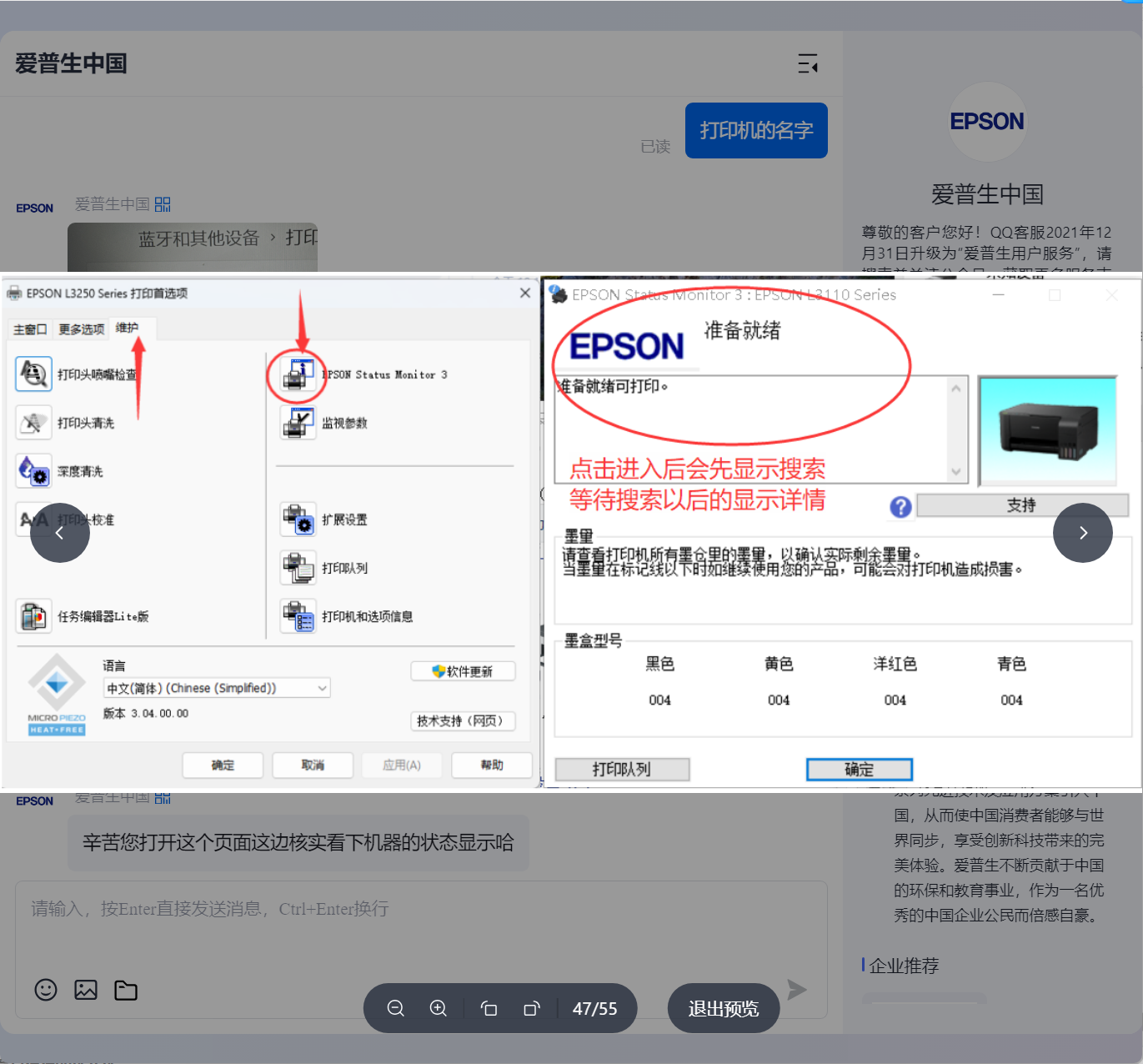The height and width of the screenshot is (1064, 1143).
Task: Click 取消 button
Action: (313, 765)
